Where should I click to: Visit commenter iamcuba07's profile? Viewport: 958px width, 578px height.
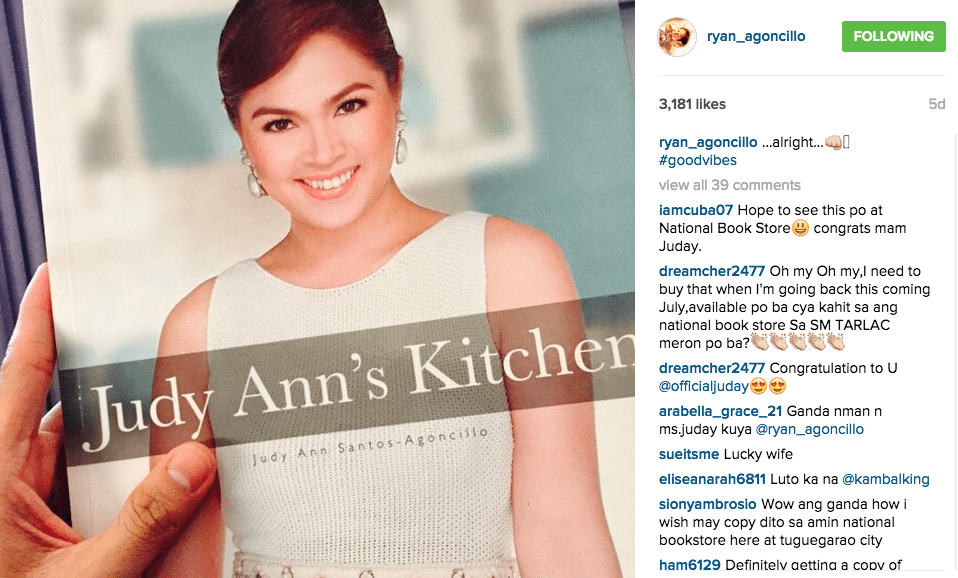(x=696, y=210)
